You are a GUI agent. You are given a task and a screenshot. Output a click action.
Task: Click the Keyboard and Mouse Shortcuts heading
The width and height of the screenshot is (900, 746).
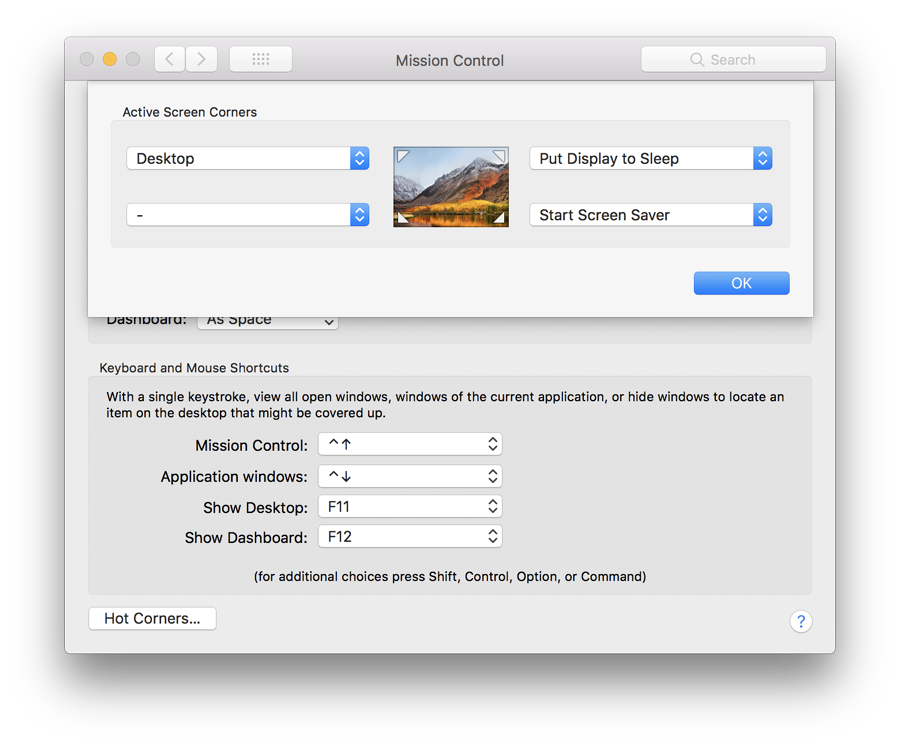point(194,368)
